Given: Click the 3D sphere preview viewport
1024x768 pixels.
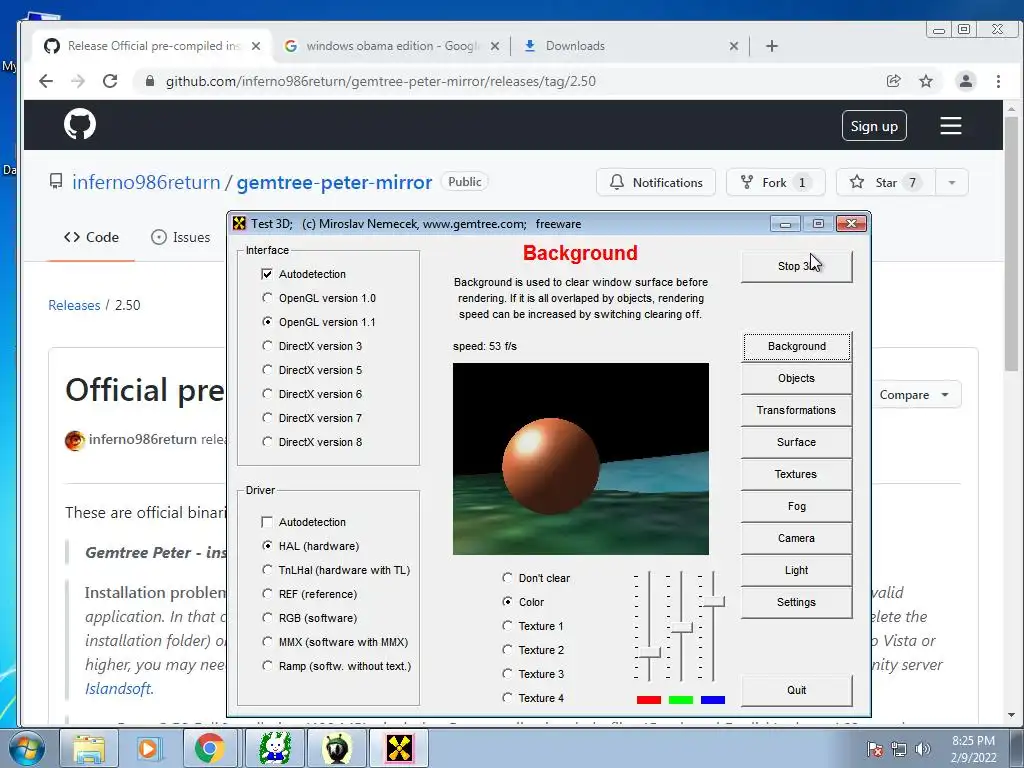Looking at the screenshot, I should click(581, 459).
